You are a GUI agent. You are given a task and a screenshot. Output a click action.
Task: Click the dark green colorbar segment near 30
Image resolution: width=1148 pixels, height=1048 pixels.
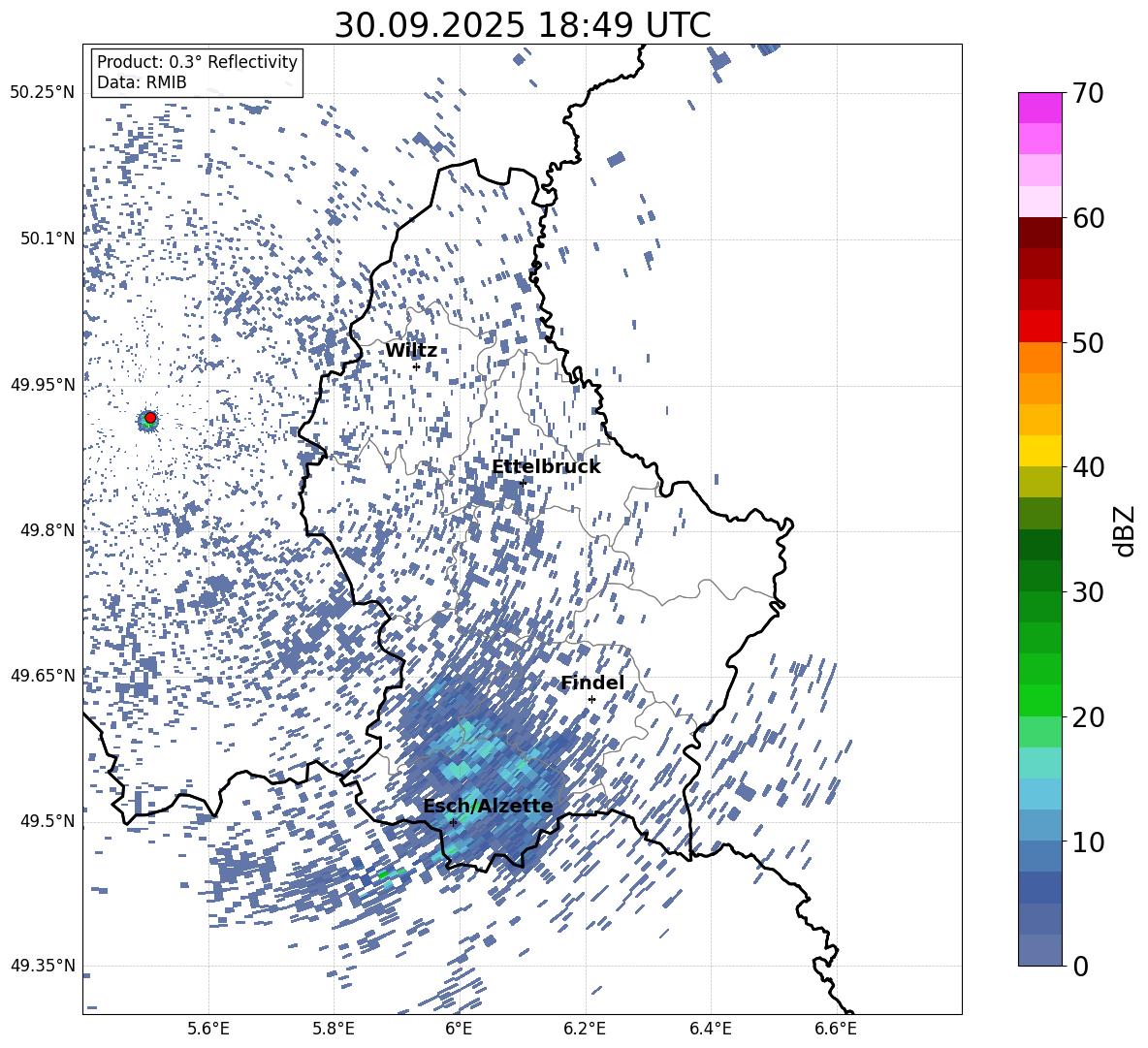[x=1040, y=576]
